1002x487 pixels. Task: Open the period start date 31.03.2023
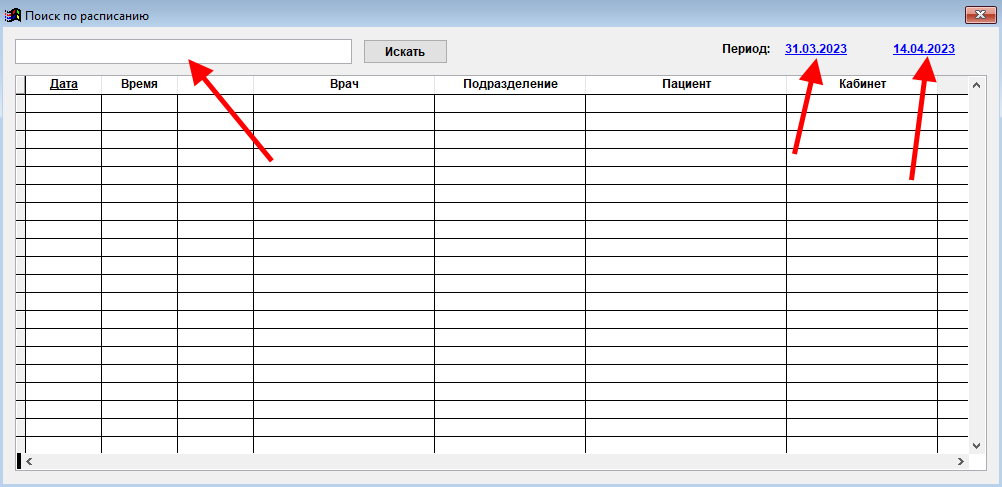pos(816,48)
